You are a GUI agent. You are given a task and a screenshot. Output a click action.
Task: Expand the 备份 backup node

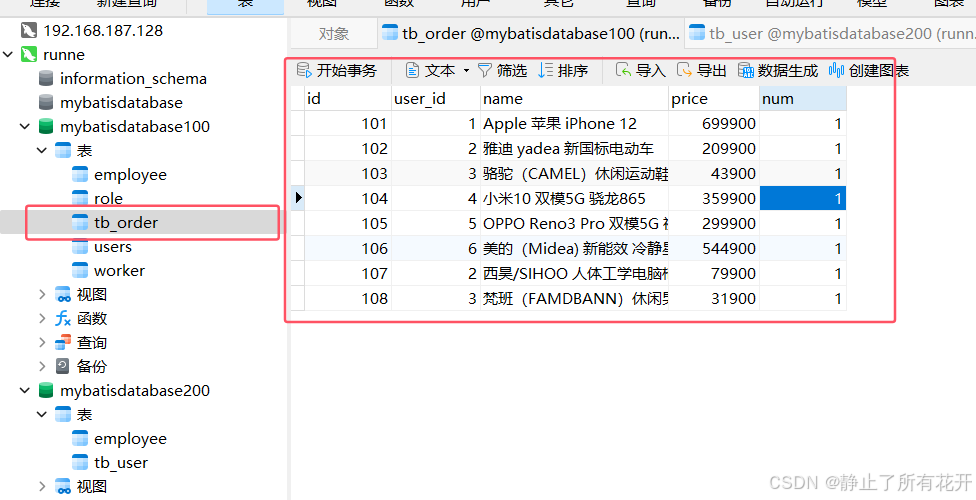[42, 367]
